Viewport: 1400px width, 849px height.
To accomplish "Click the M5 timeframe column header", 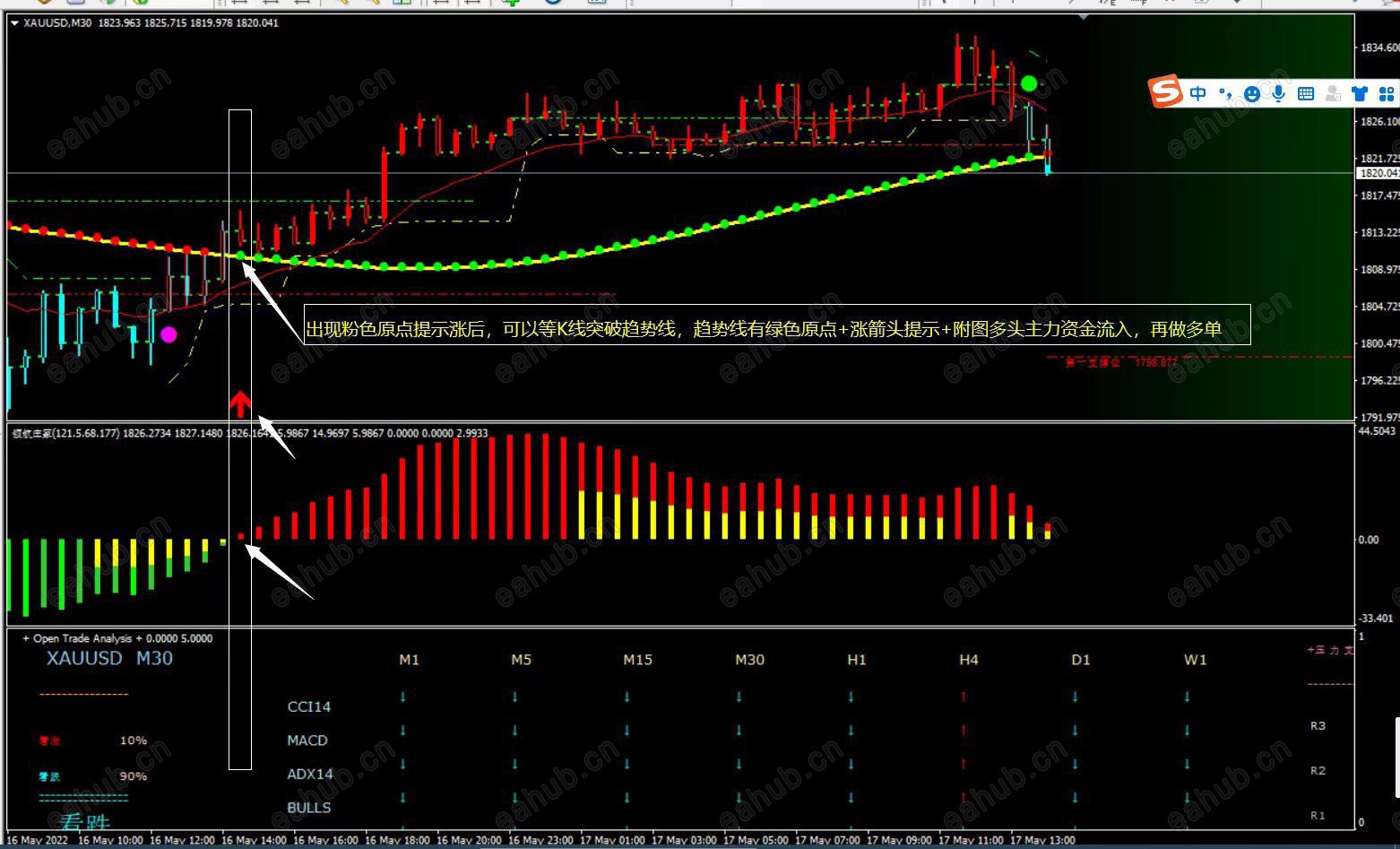I will (x=522, y=660).
